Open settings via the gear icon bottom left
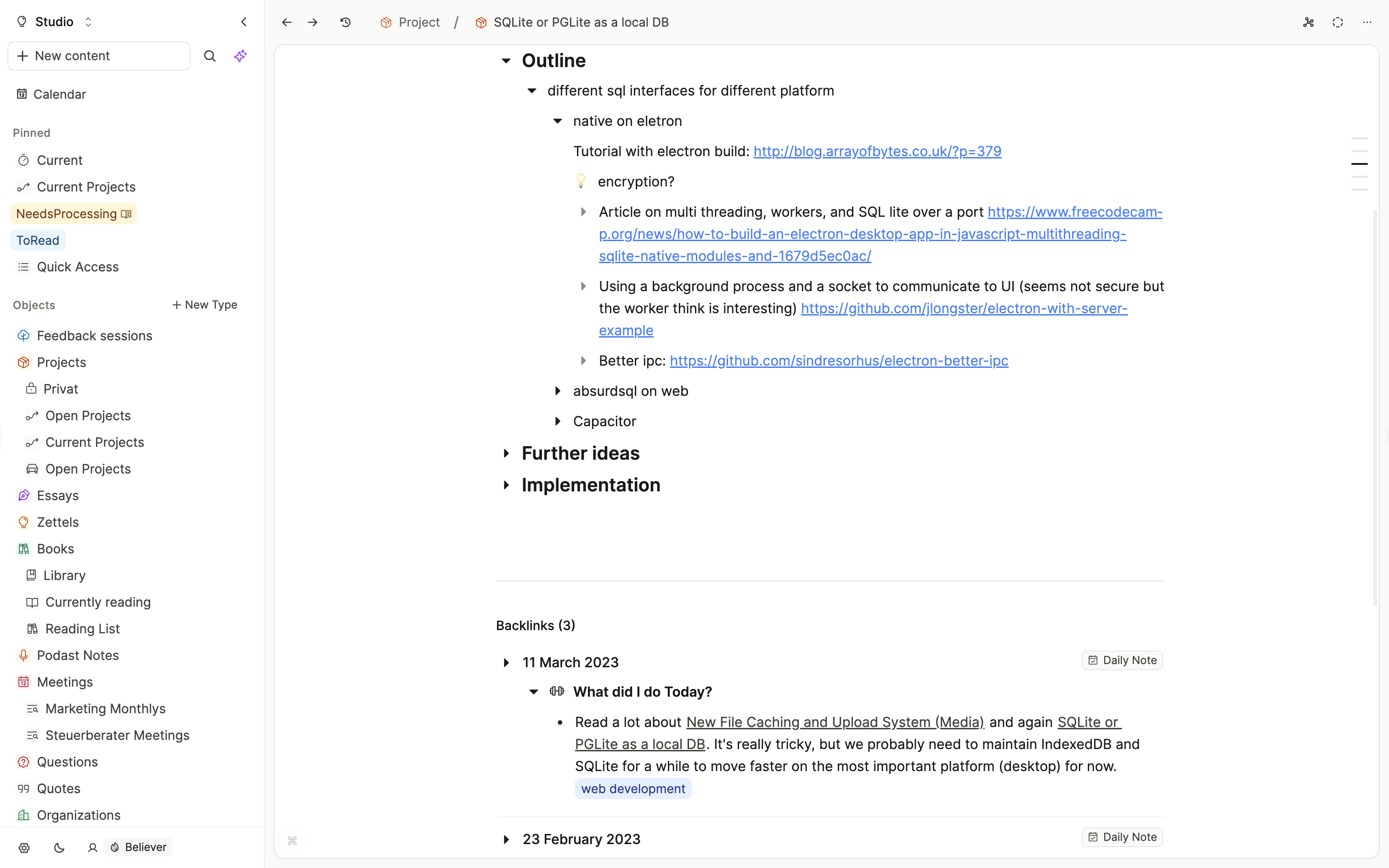 [x=24, y=848]
